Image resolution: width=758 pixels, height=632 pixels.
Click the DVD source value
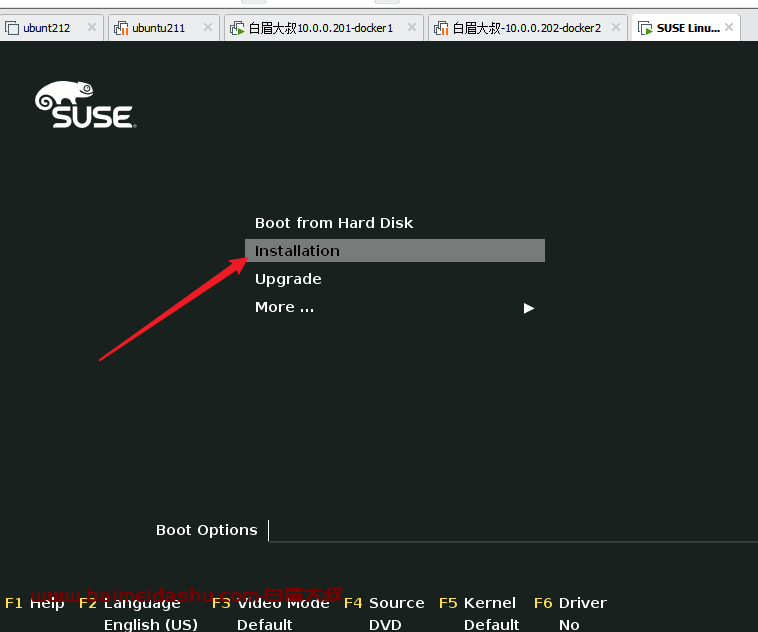coord(385,625)
